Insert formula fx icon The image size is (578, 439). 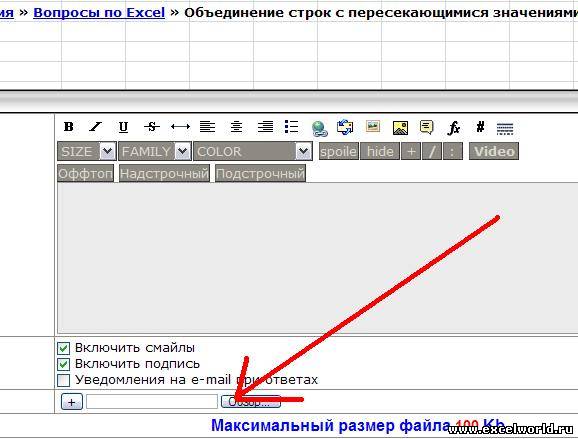[x=453, y=128]
